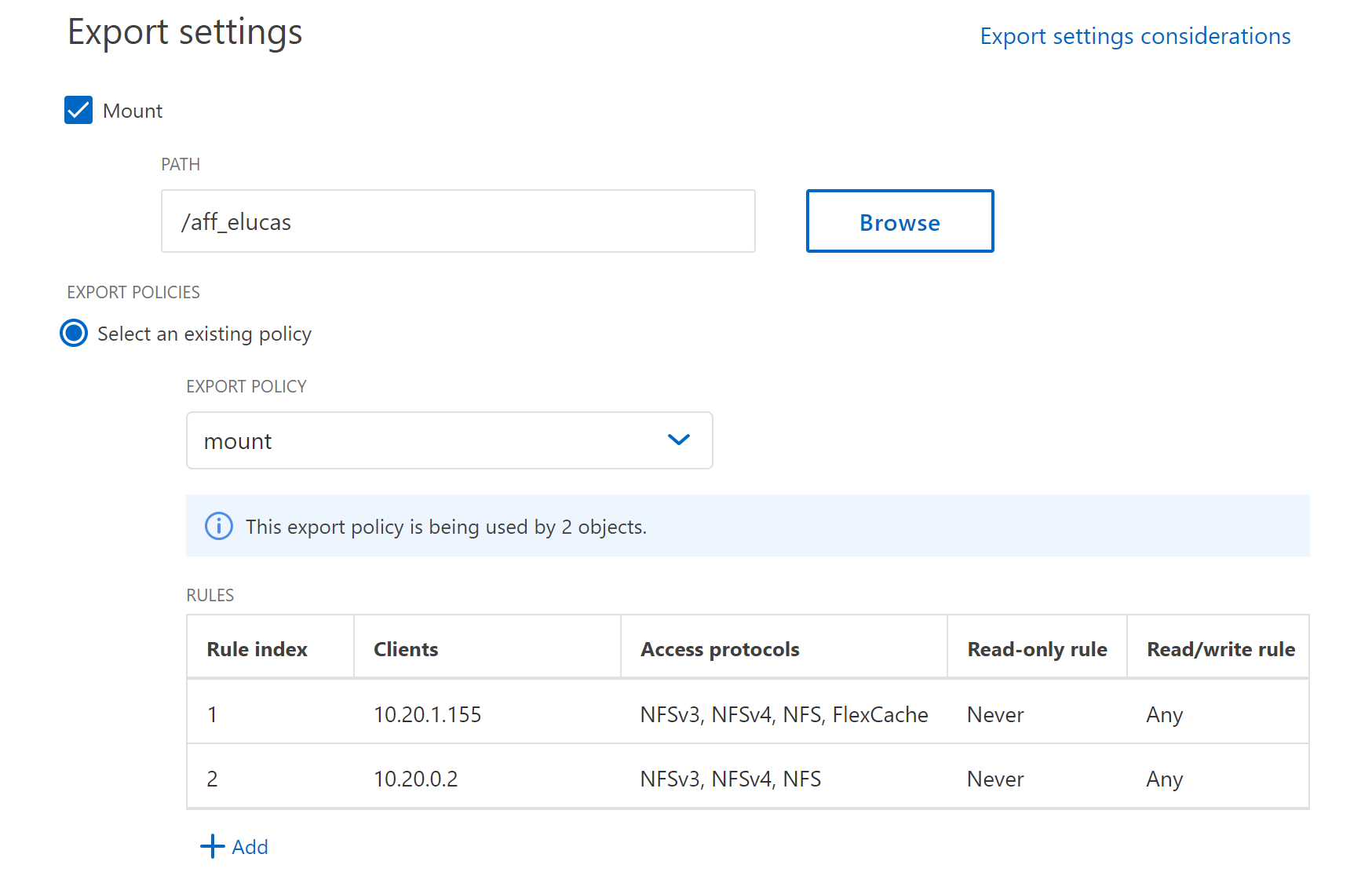Click the chevron arrow in the export policy box
Viewport: 1372px width, 876px height.
pyautogui.click(x=678, y=440)
